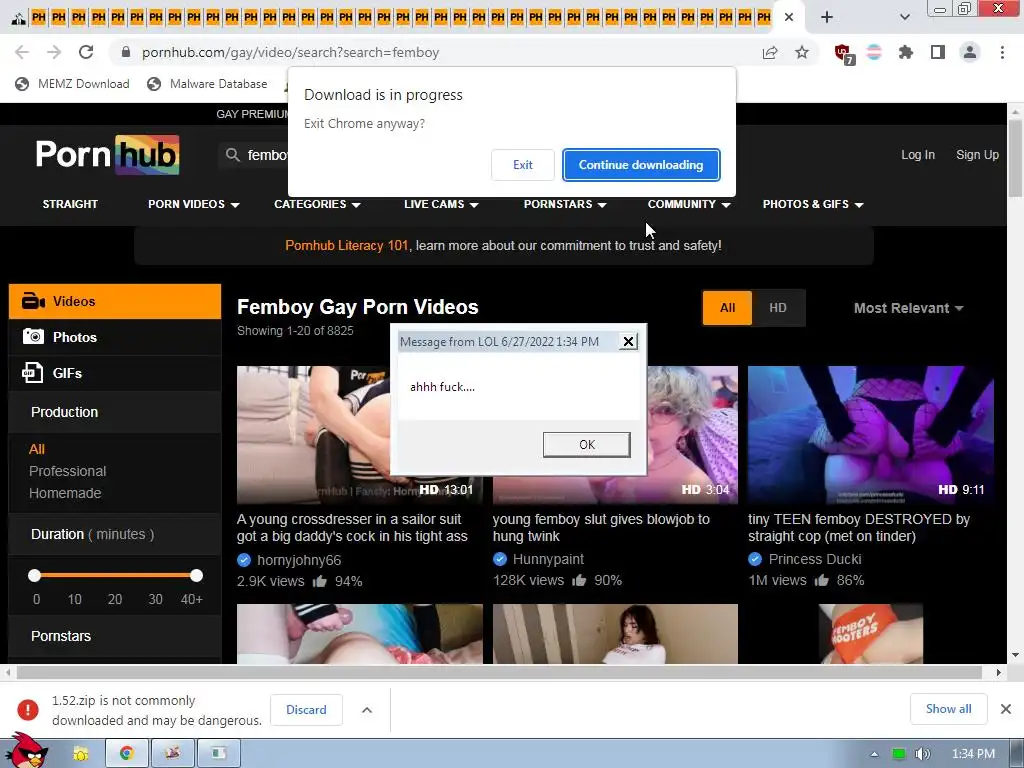Toggle the HD quality filter

tap(778, 308)
